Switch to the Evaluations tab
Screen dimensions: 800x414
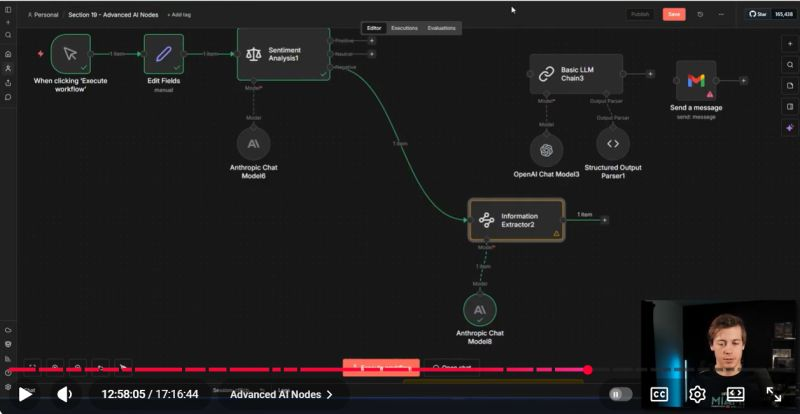coord(441,28)
